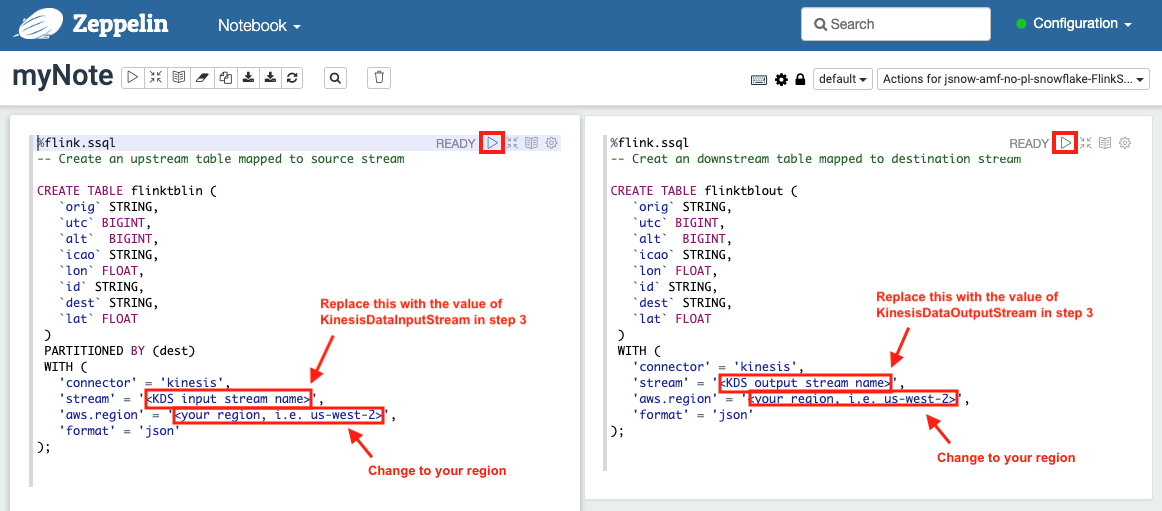Screen dimensions: 1162x511
Task: Open the Notebook menu
Action: point(259,25)
